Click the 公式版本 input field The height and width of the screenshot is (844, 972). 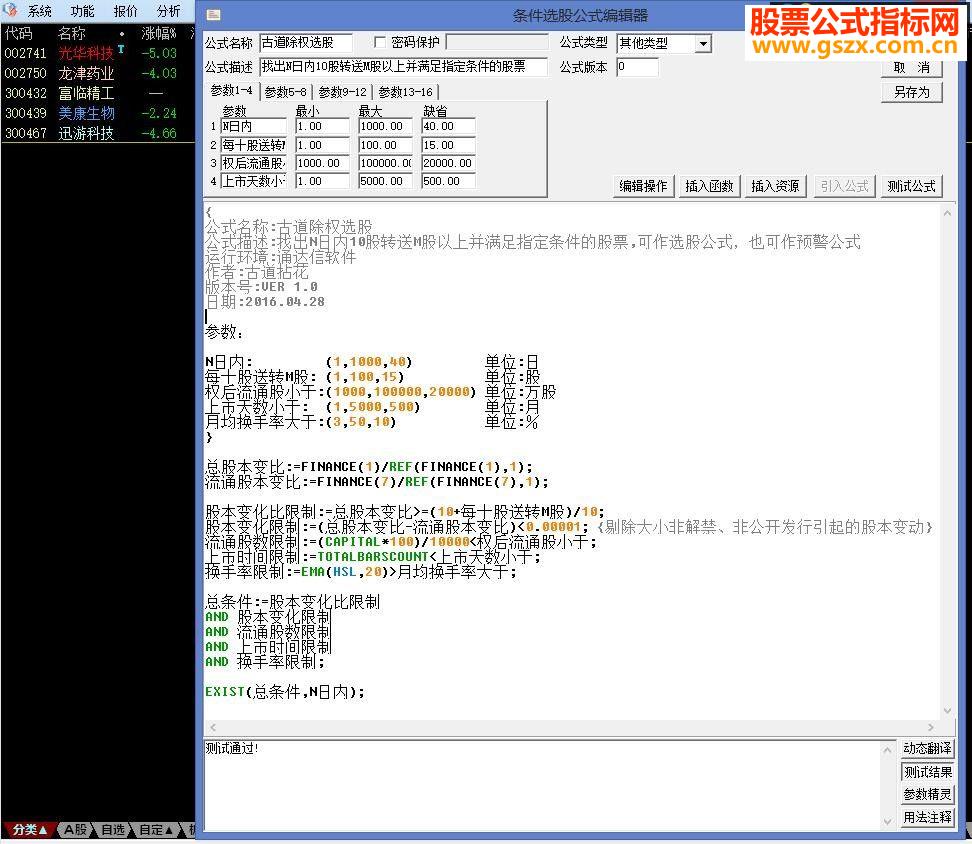[x=637, y=66]
